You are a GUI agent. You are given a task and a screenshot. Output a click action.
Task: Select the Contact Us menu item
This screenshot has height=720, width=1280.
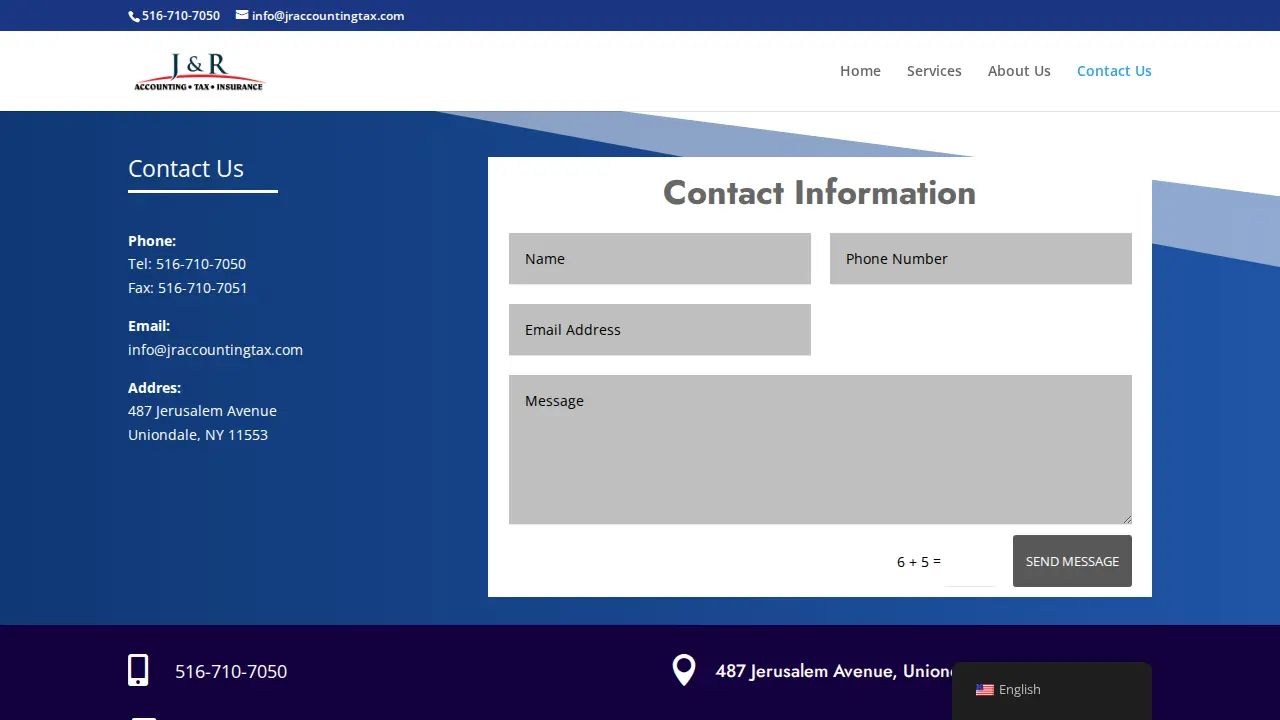tap(1114, 71)
